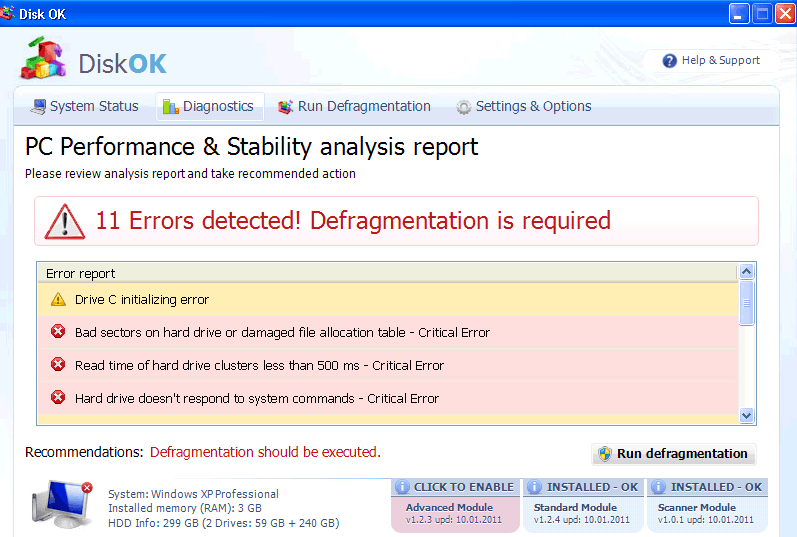Enable the Advanced Module panel
The width and height of the screenshot is (797, 537).
coord(455,506)
